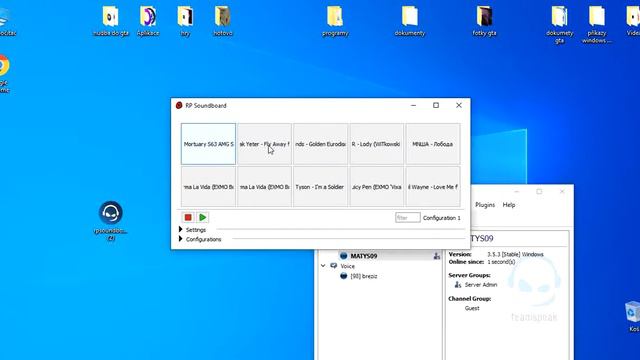Play the МИША - Лобода sound button
640x360 pixels.
pyautogui.click(x=433, y=144)
